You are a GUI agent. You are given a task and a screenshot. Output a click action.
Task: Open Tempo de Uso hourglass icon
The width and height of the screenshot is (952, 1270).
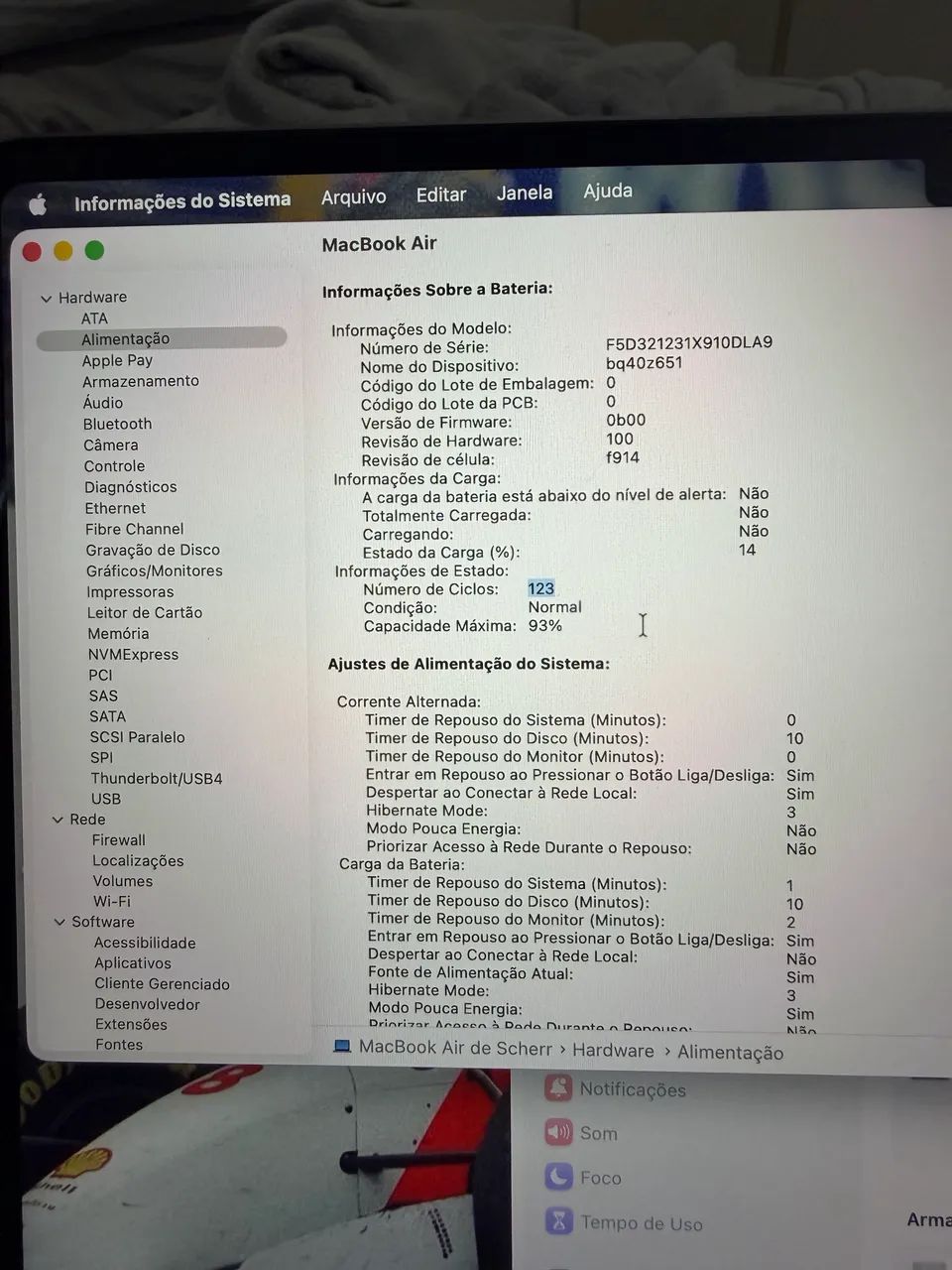point(559,1220)
